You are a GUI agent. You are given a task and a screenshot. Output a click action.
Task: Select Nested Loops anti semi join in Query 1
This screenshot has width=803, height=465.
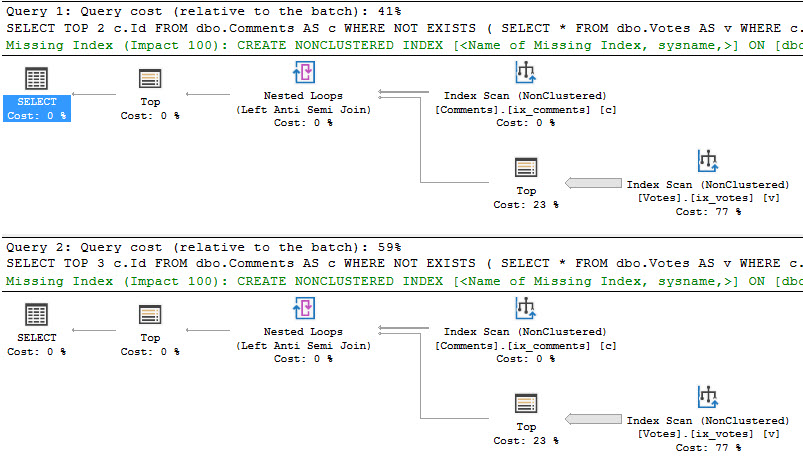[x=303, y=75]
